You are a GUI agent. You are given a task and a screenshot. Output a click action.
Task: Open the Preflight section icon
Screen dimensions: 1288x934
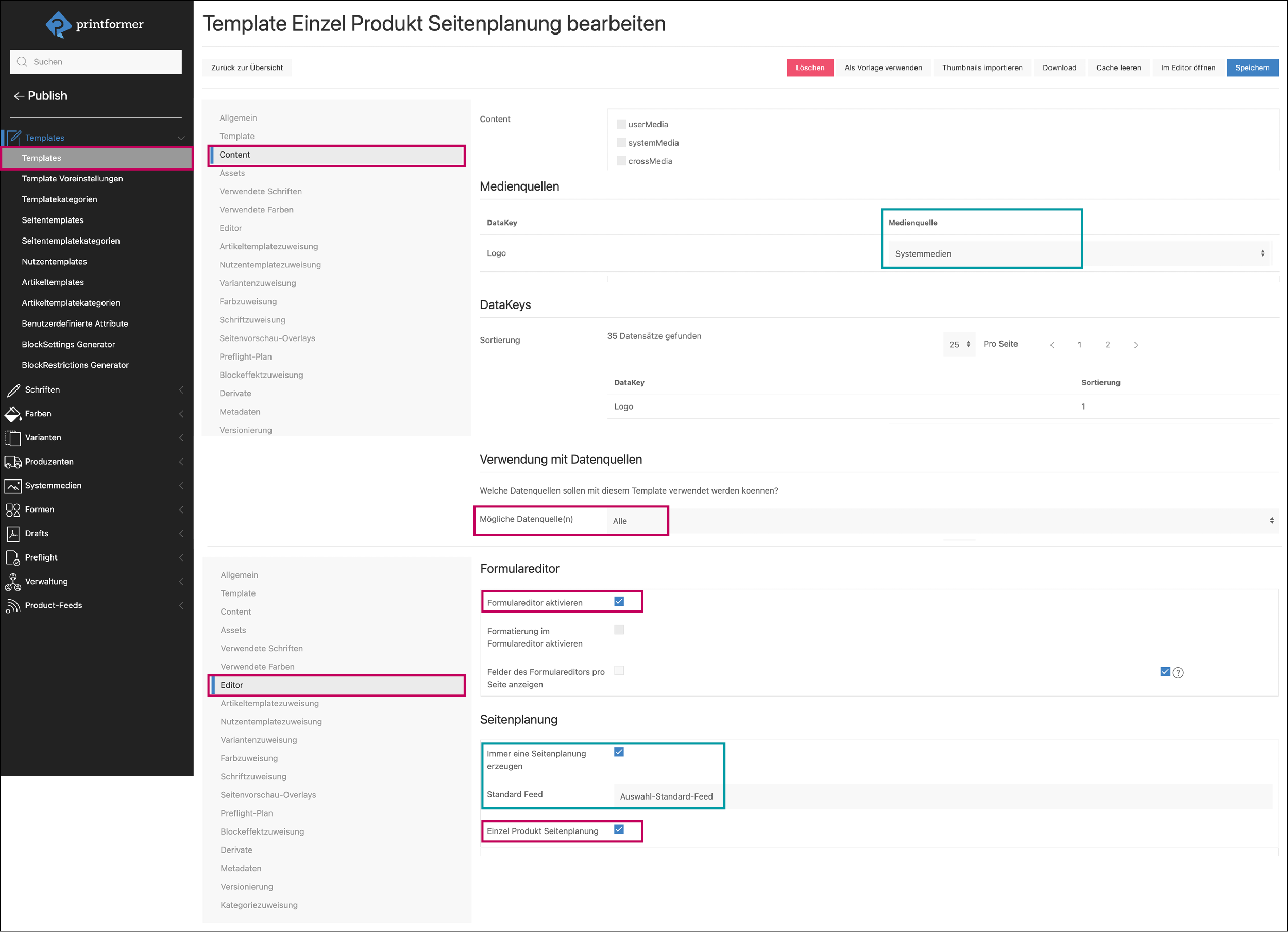(13, 557)
